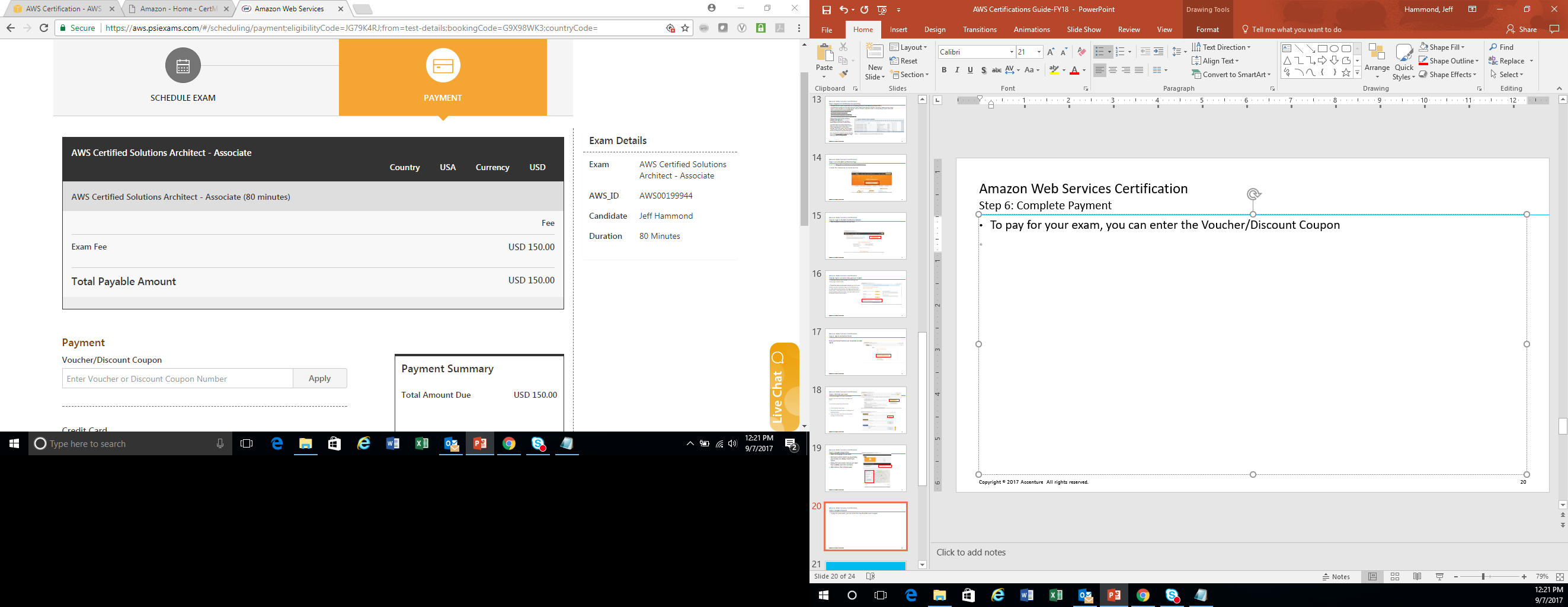
Task: Click the Schedule Exam step
Action: coord(183,75)
